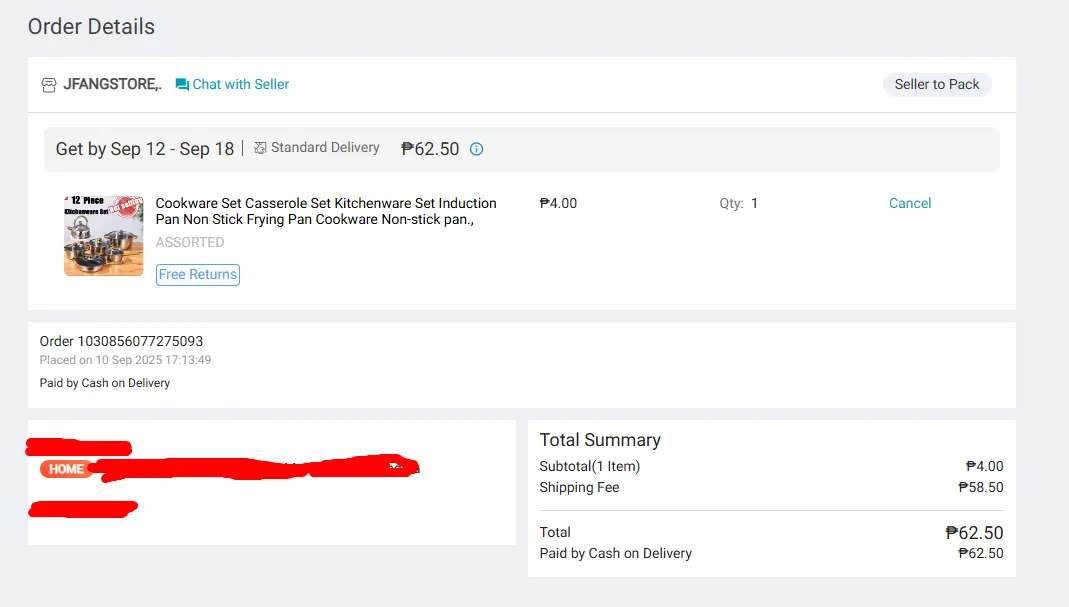Cancel the cookware set order

[909, 203]
